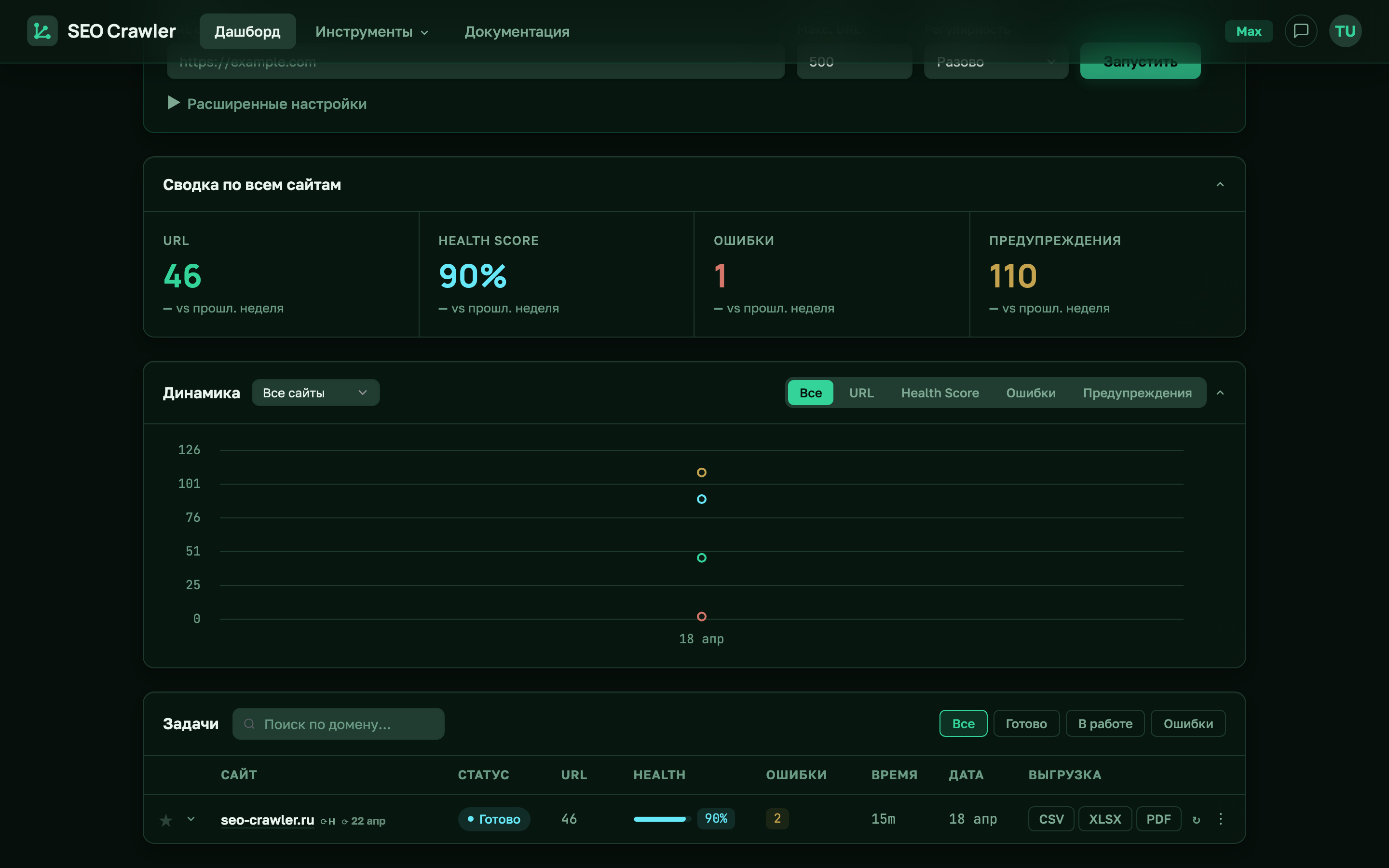This screenshot has width=1389, height=868.
Task: Click the '18 апр' chart axis label
Action: pyautogui.click(x=701, y=639)
